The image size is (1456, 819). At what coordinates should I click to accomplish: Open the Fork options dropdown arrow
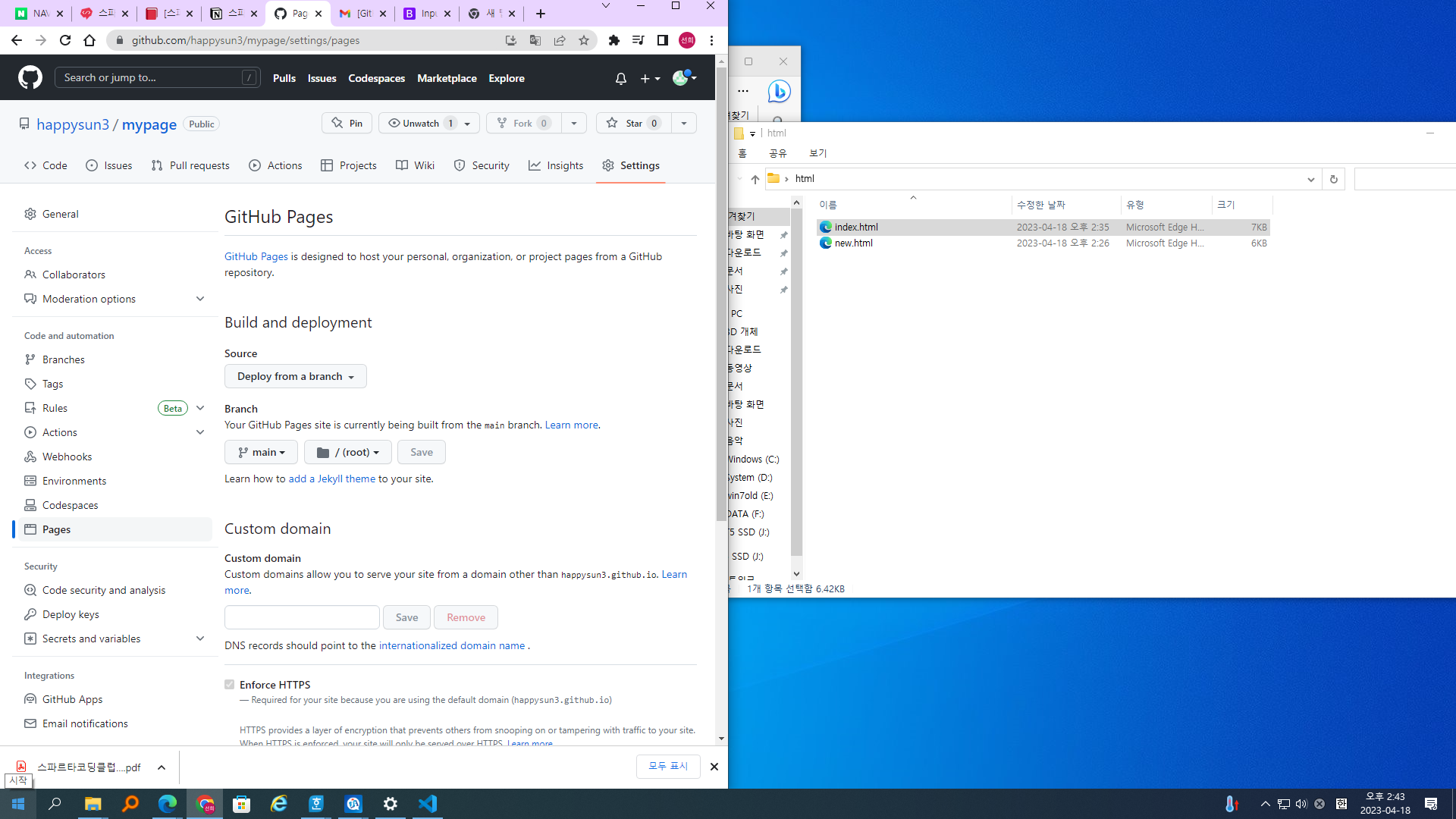pyautogui.click(x=574, y=124)
